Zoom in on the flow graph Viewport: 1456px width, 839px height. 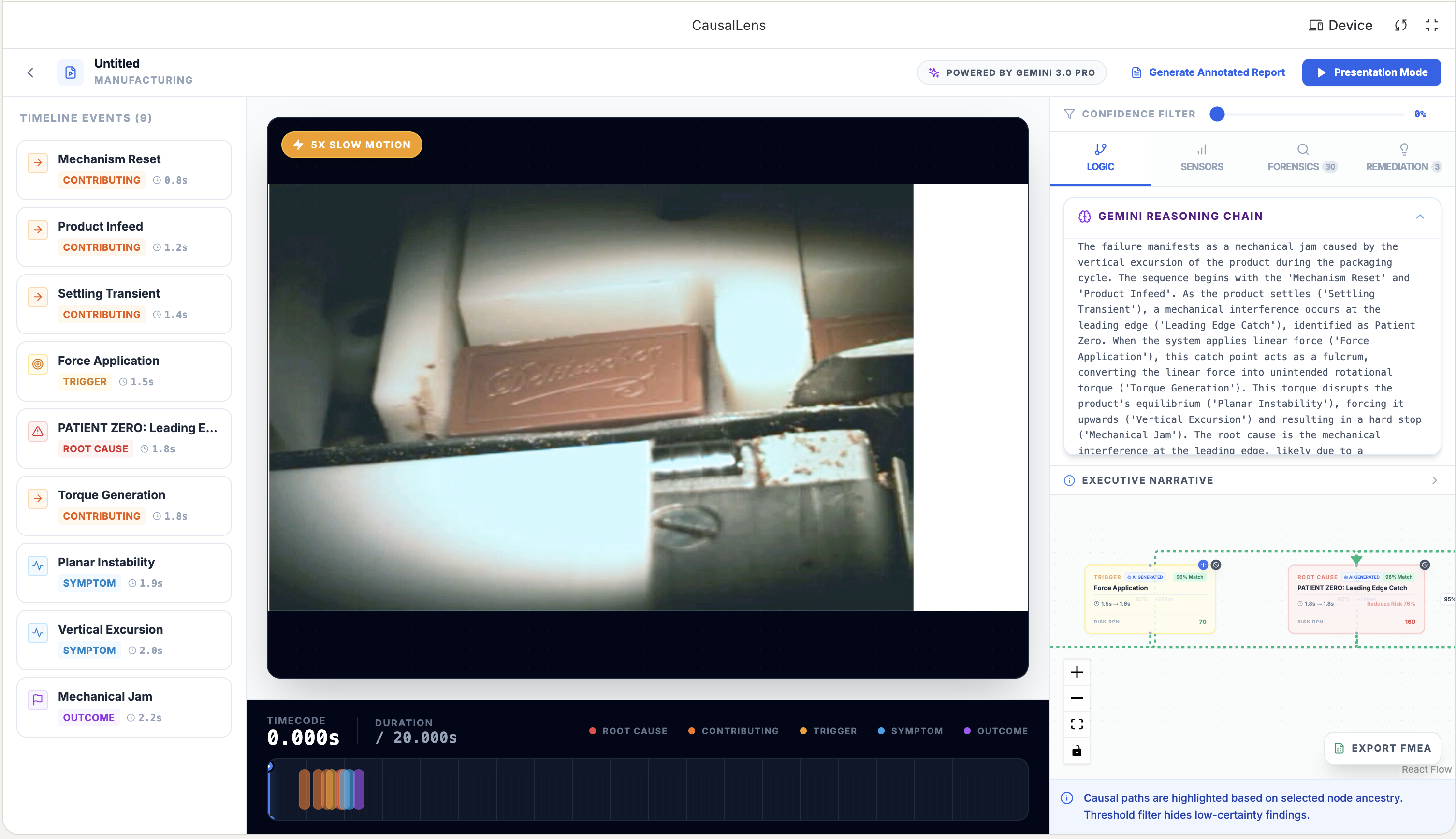point(1077,672)
